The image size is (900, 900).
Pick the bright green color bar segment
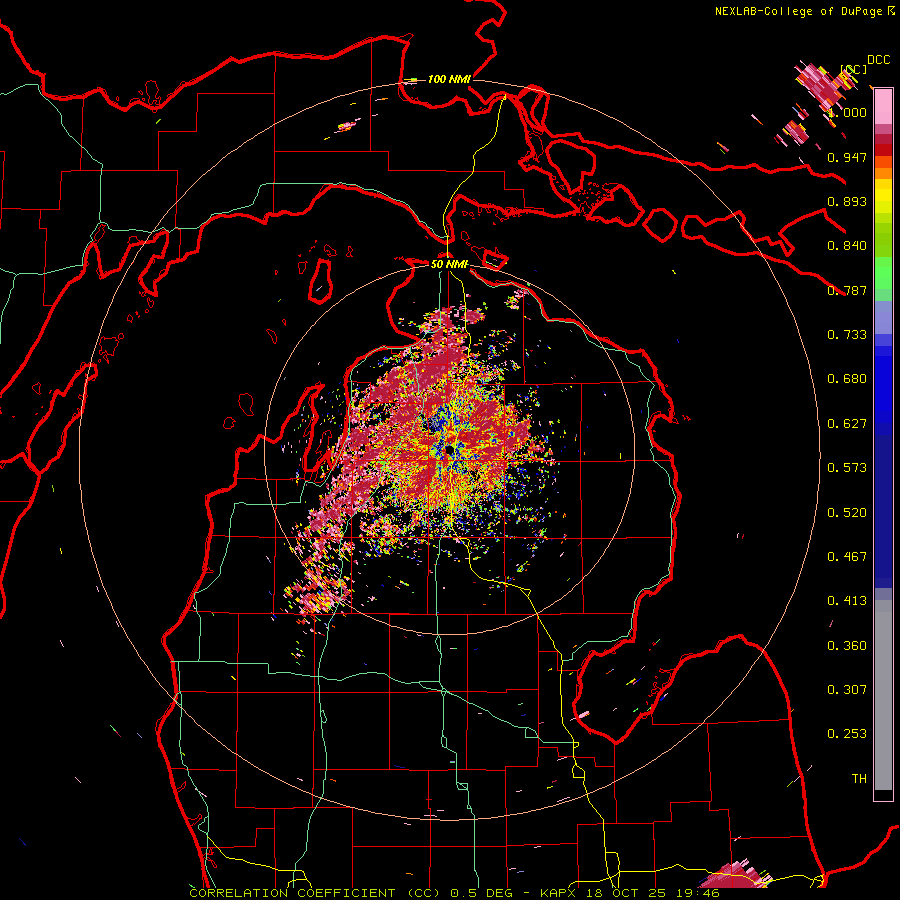[883, 273]
